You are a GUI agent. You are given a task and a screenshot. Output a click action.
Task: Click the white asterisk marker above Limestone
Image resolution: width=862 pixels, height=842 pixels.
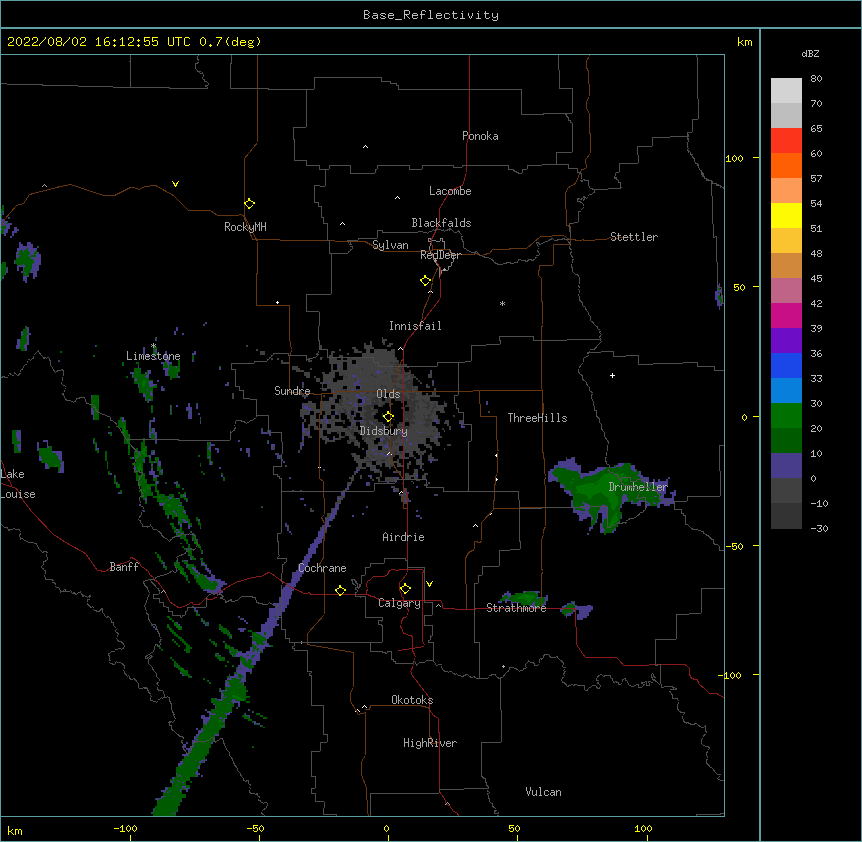coord(153,346)
